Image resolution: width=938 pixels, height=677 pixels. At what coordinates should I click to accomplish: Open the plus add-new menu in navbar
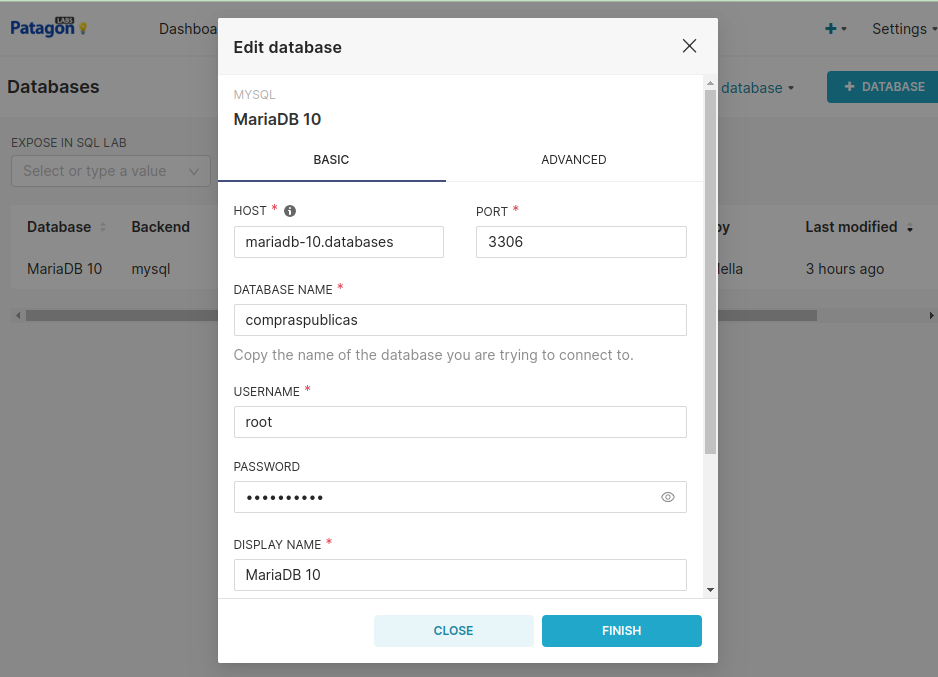click(x=835, y=29)
